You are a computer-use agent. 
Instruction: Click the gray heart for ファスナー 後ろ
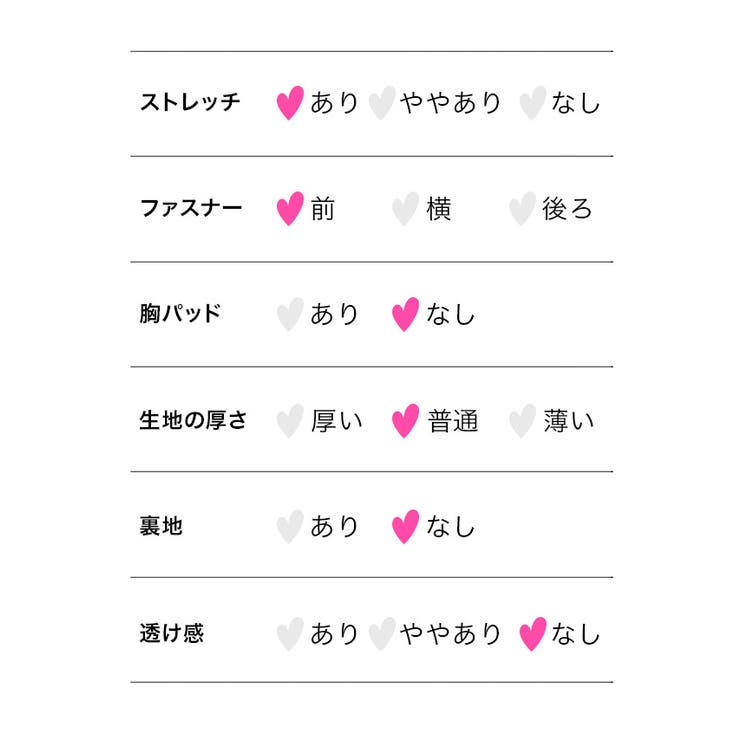522,209
